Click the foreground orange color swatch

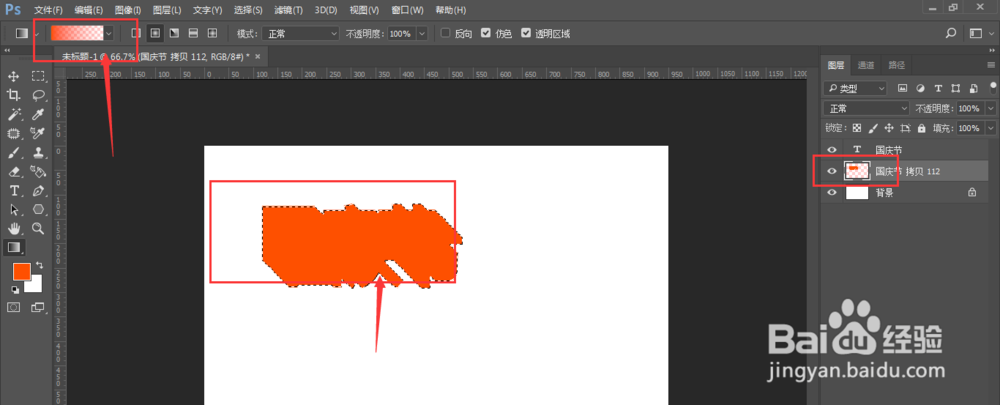click(22, 271)
